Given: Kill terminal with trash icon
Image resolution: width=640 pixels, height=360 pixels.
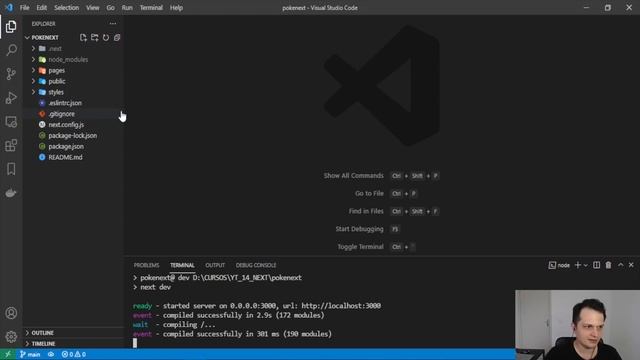Looking at the screenshot, I should point(608,265).
